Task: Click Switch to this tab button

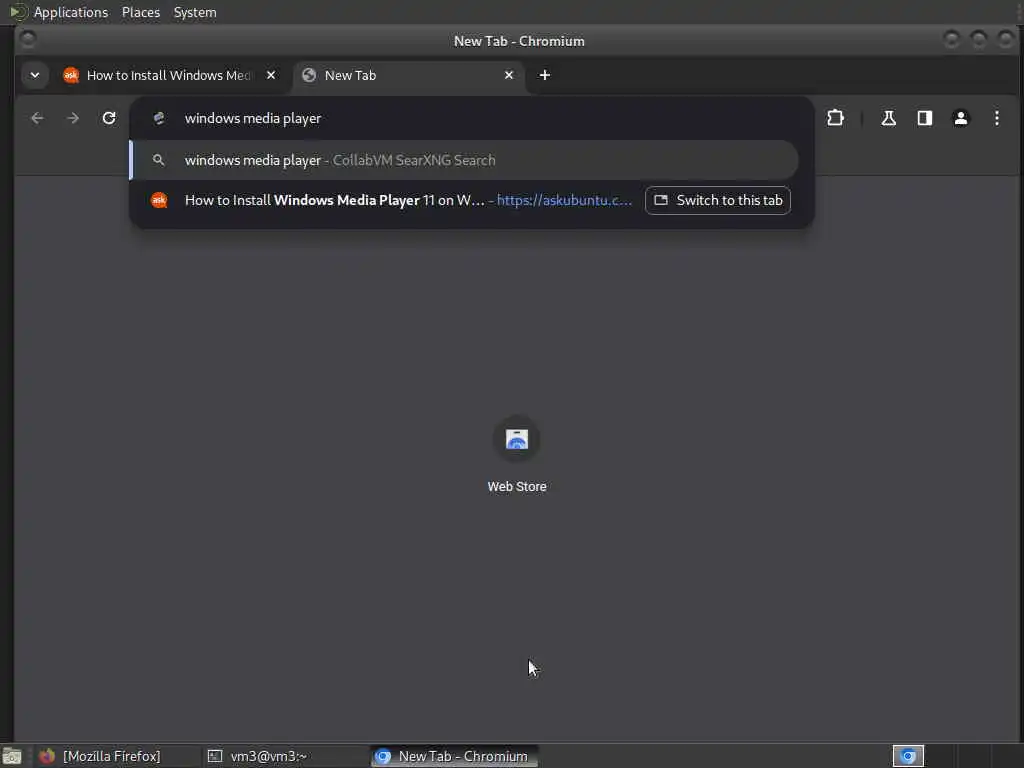Action: coord(718,200)
